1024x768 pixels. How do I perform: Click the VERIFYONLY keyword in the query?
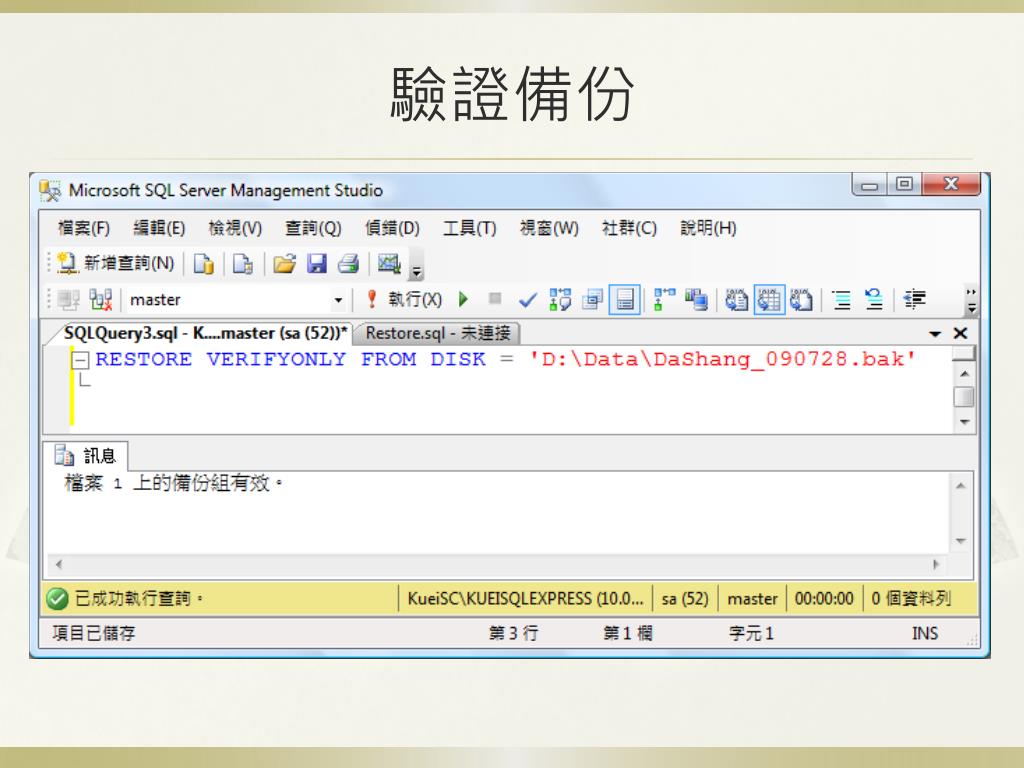(x=276, y=359)
